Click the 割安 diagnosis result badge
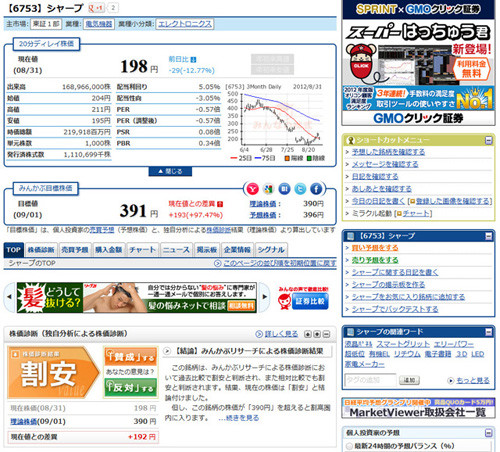This screenshot has width=500, height=452. (x=53, y=372)
